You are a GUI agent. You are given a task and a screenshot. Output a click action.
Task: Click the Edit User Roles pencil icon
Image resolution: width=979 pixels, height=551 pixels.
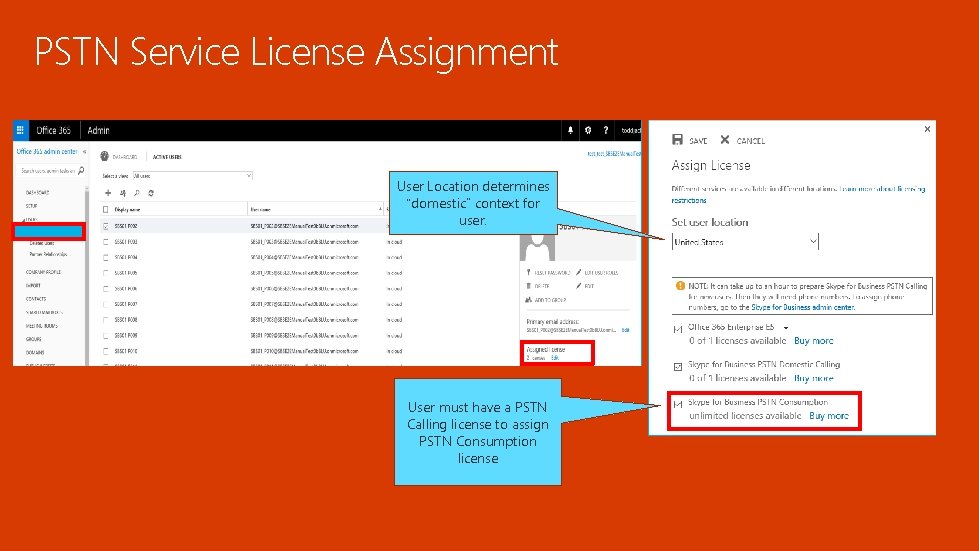pyautogui.click(x=579, y=273)
